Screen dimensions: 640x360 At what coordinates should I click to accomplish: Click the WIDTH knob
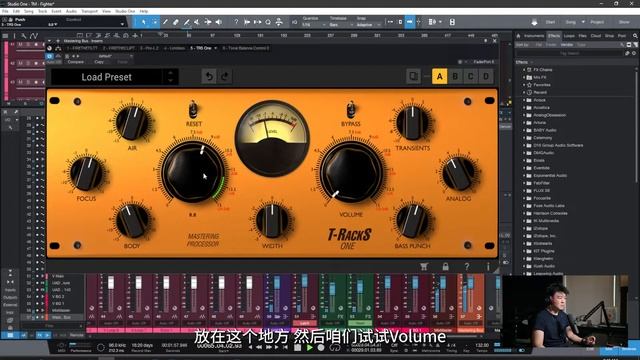coord(272,221)
